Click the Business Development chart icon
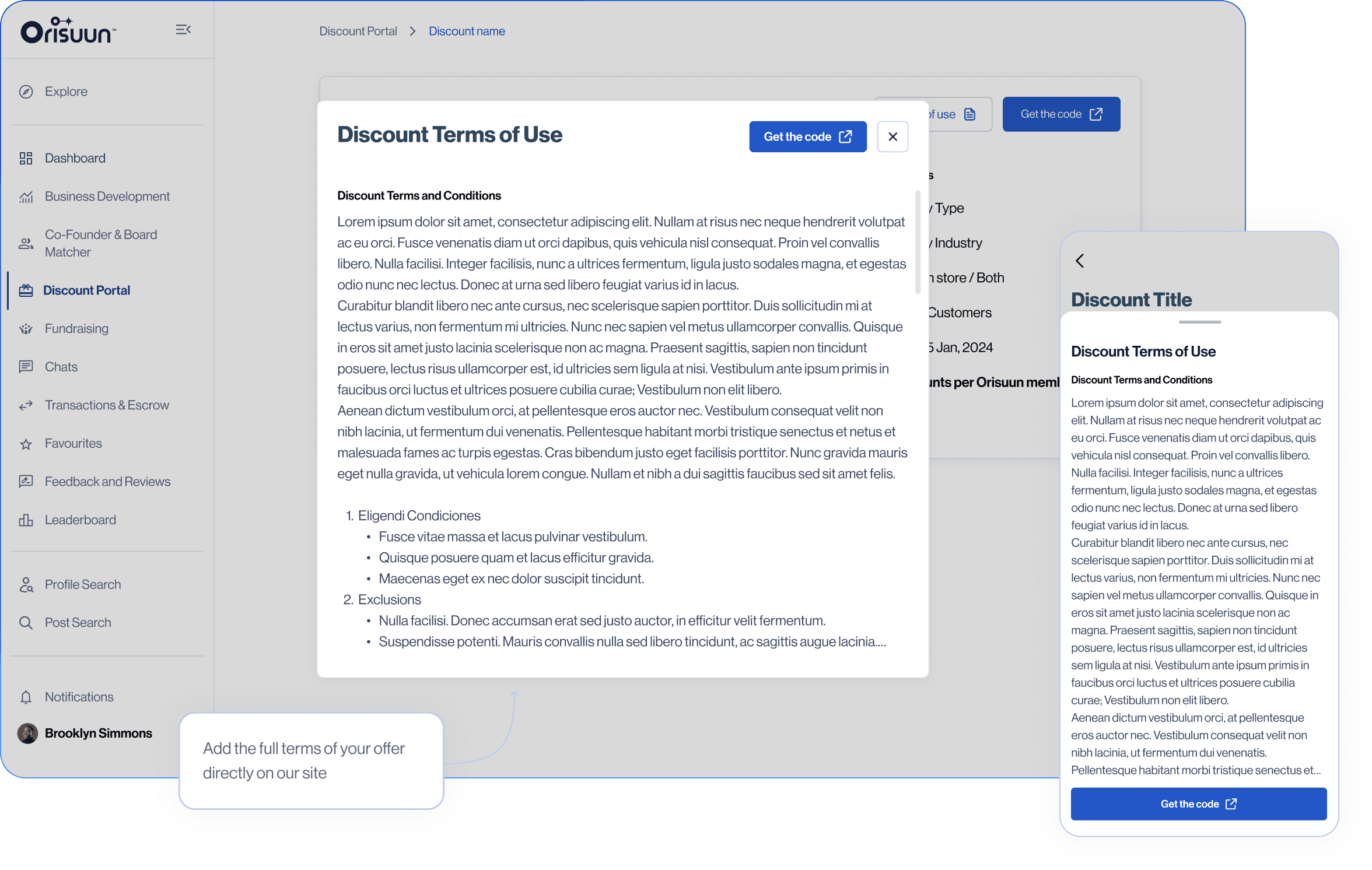The height and width of the screenshot is (870, 1372). coord(26,197)
